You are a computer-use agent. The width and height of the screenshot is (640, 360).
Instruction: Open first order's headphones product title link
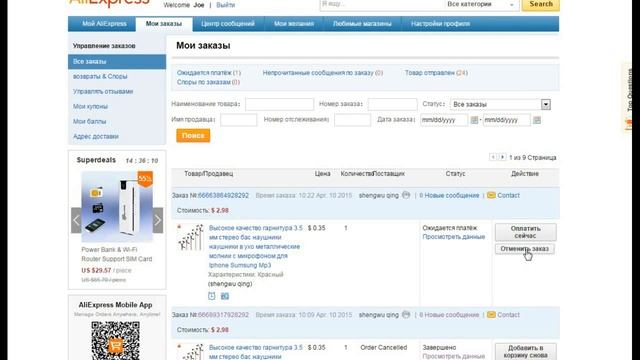(x=256, y=247)
